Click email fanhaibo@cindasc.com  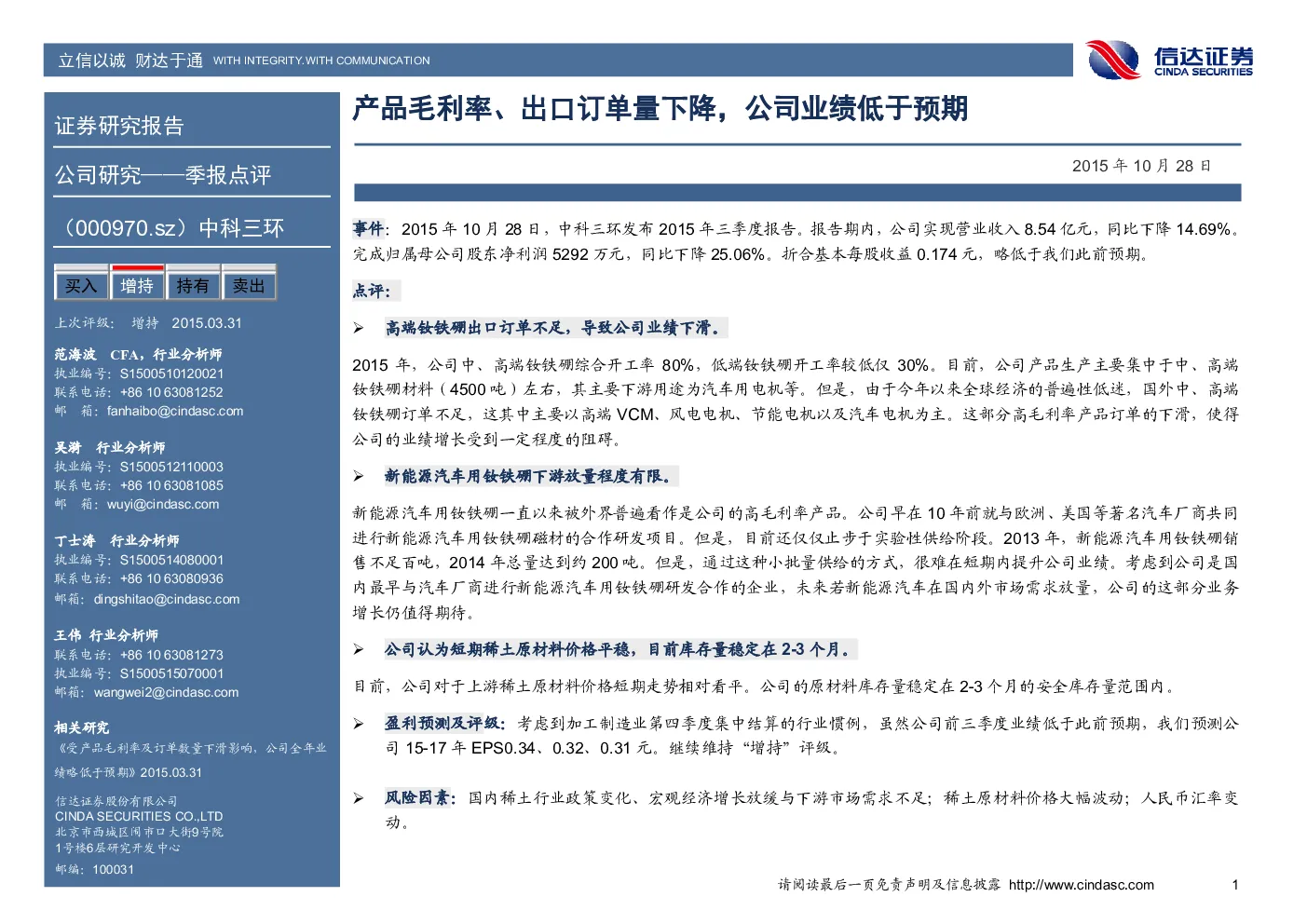tap(175, 411)
